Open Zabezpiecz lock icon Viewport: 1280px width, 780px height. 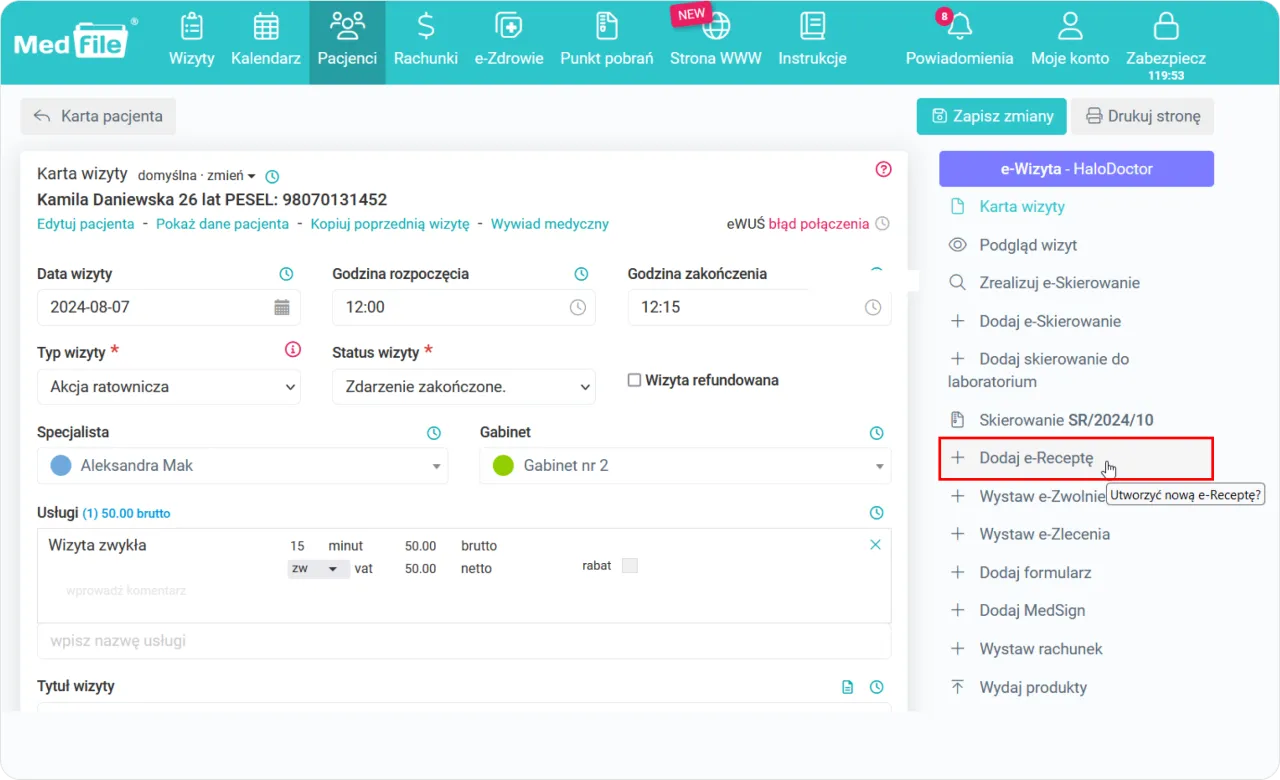click(1165, 27)
